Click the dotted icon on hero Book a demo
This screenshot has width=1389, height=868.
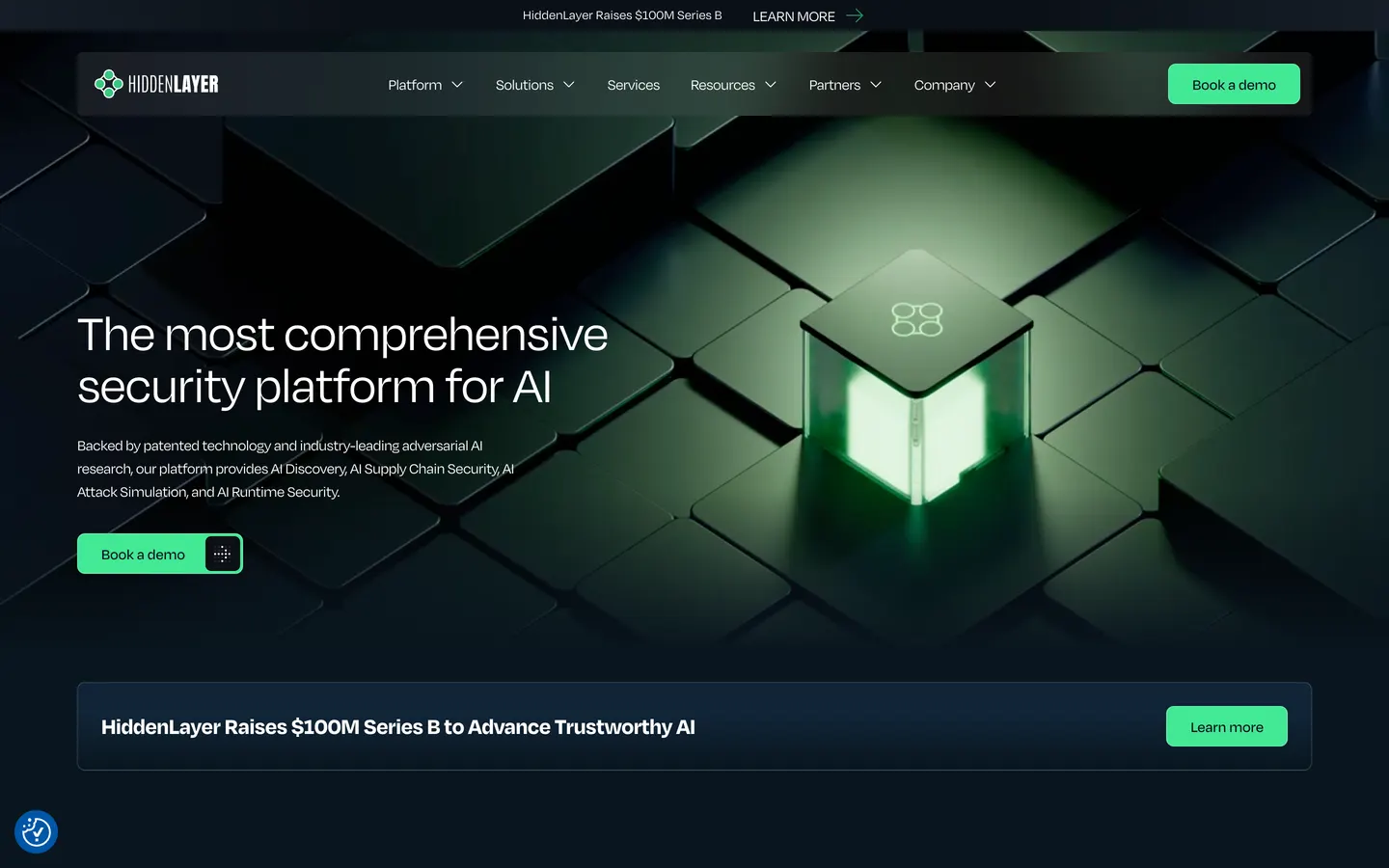point(222,554)
